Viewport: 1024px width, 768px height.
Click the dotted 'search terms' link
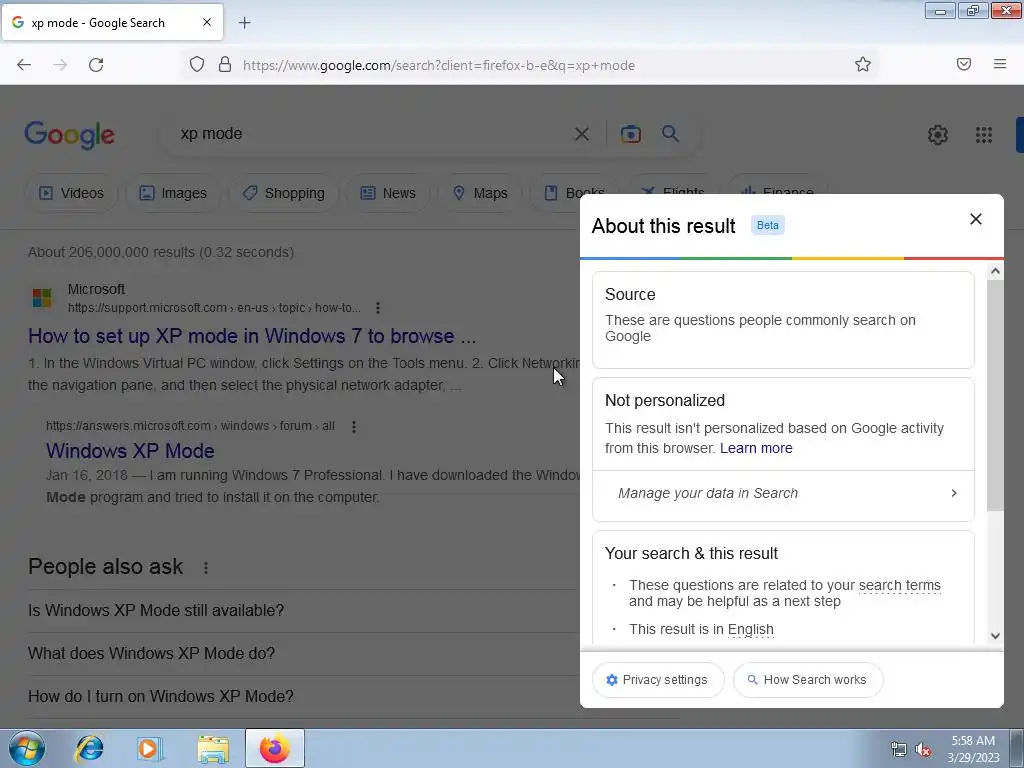899,586
